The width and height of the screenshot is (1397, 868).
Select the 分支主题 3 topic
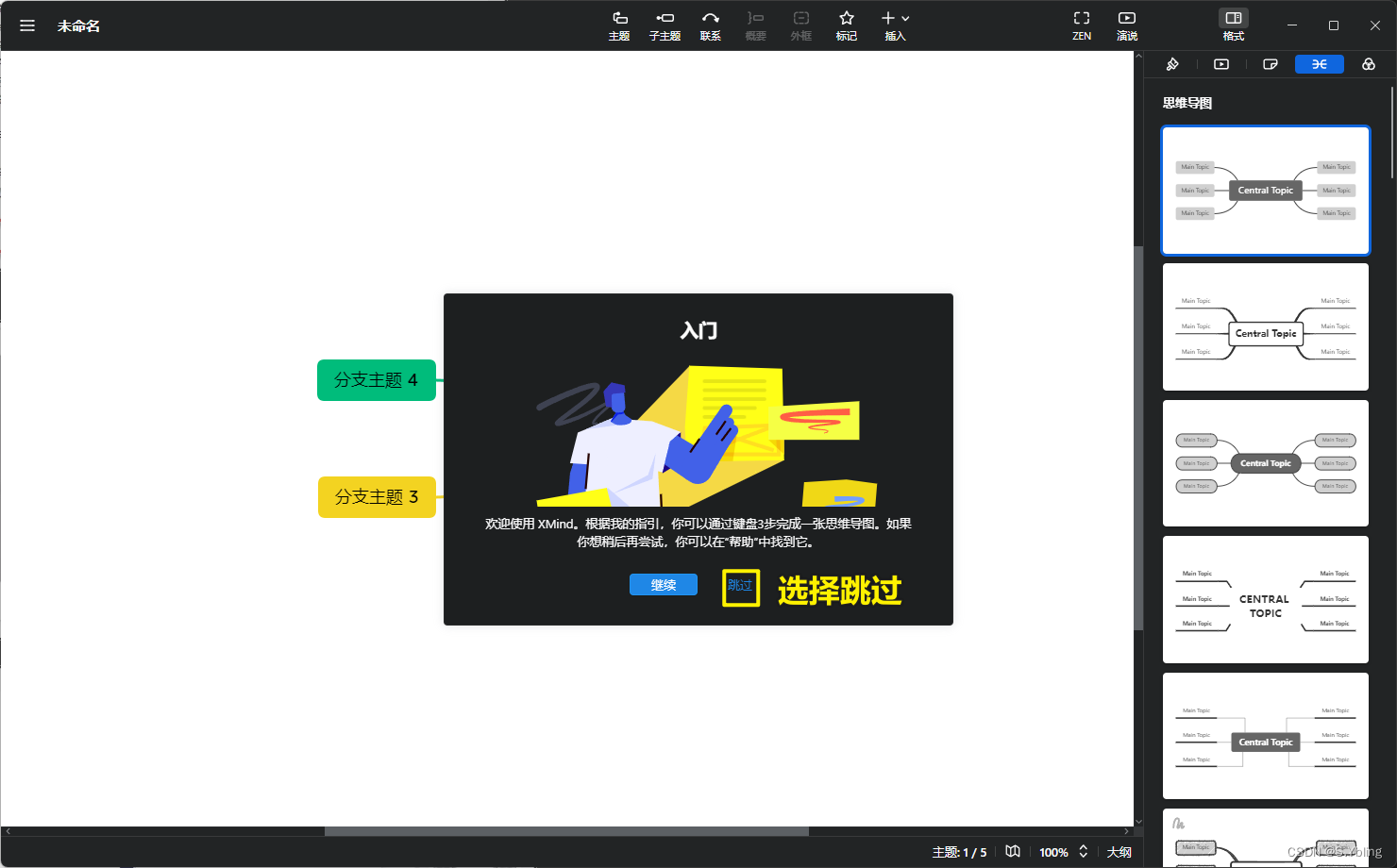pos(377,497)
